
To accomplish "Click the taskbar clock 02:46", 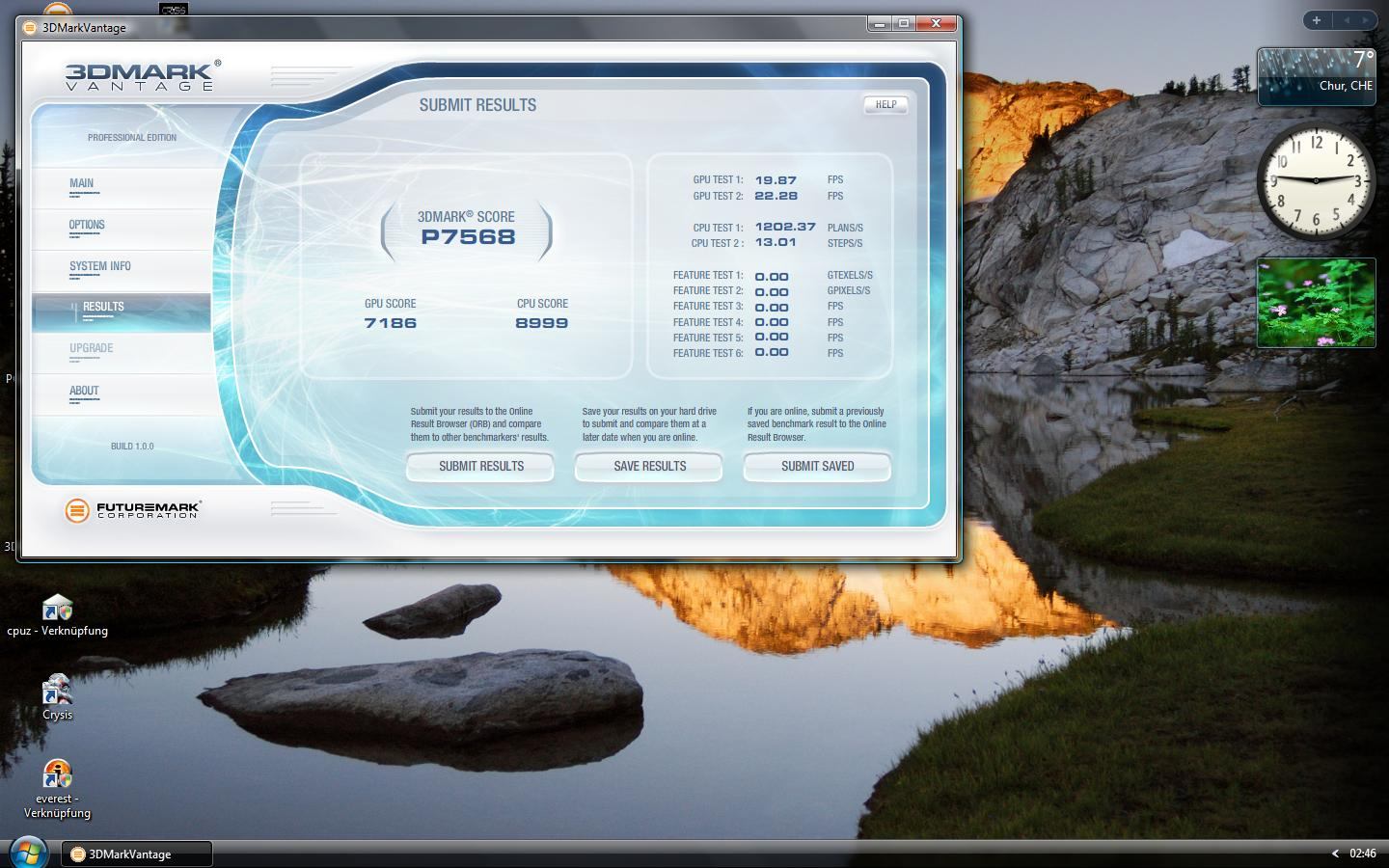I will click(x=1362, y=854).
